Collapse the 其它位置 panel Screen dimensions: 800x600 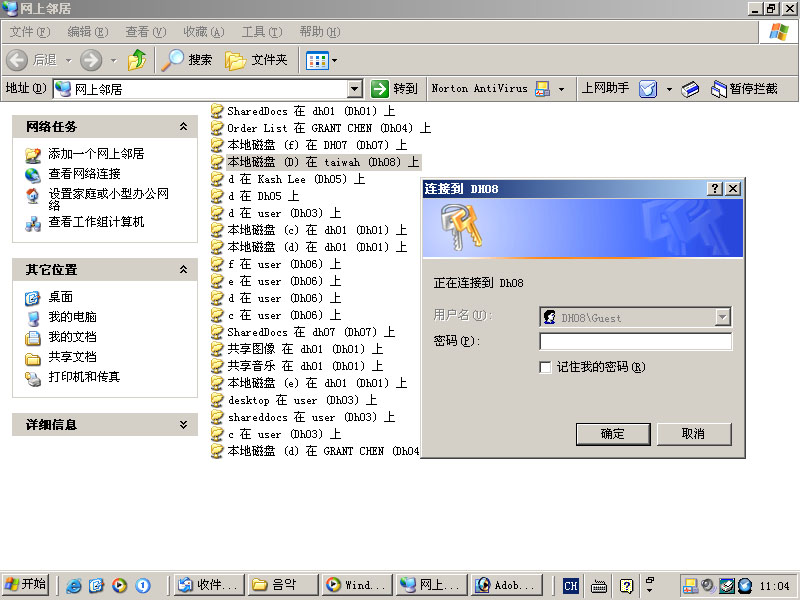pos(183,269)
